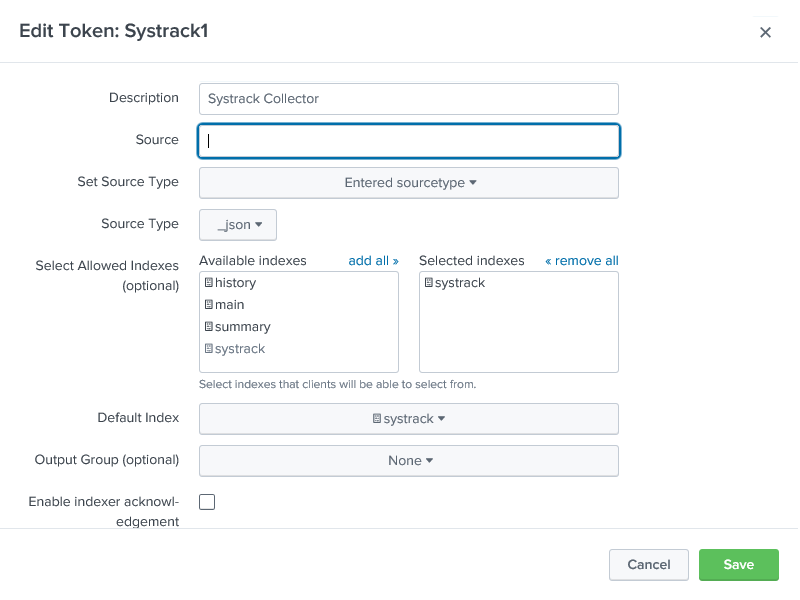Screen dimensions: 800x600
Task: Close the Edit Token dialog
Action: pos(765,32)
